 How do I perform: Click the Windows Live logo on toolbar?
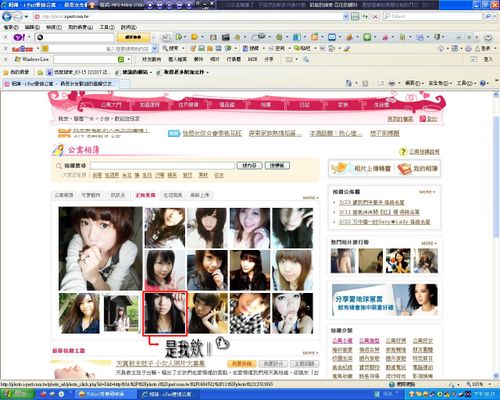pyautogui.click(x=32, y=59)
